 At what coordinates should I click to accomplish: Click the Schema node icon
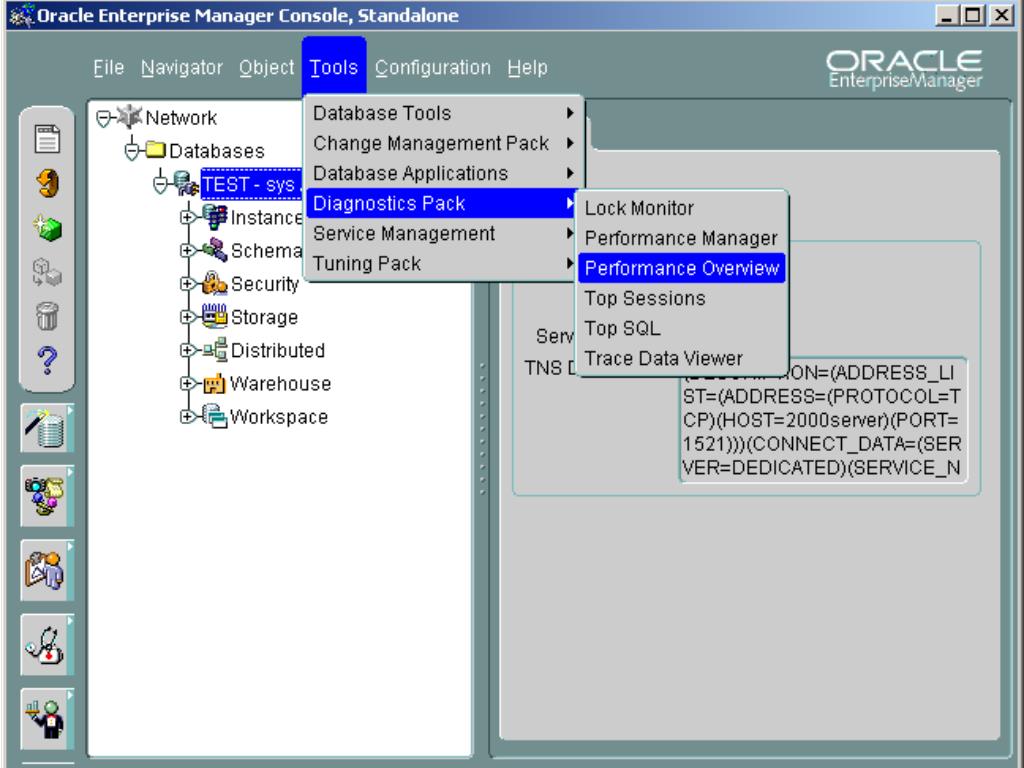tap(215, 250)
